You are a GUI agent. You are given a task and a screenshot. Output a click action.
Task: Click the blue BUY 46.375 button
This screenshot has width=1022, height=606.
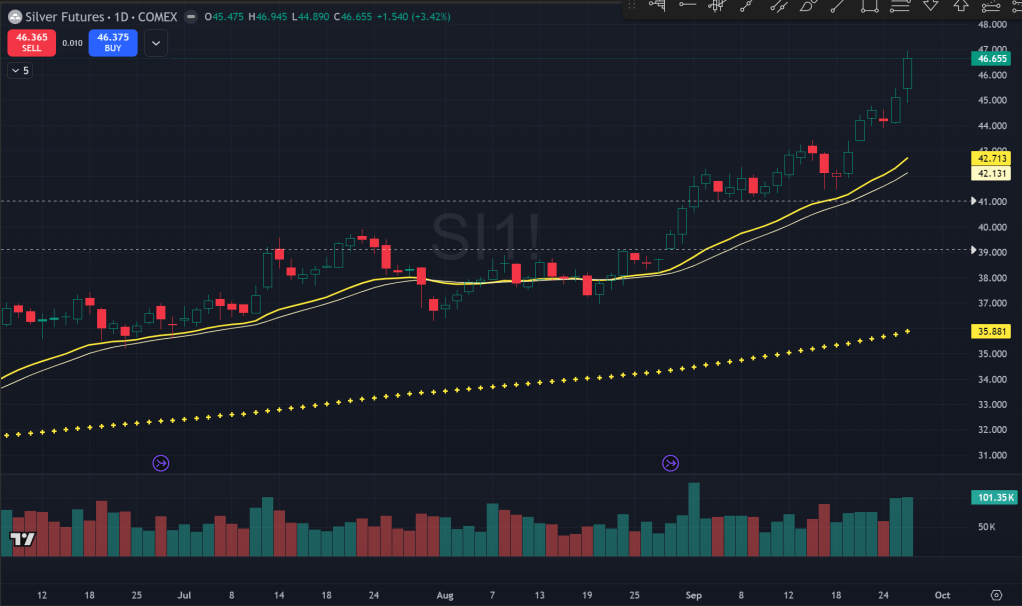[x=112, y=42]
